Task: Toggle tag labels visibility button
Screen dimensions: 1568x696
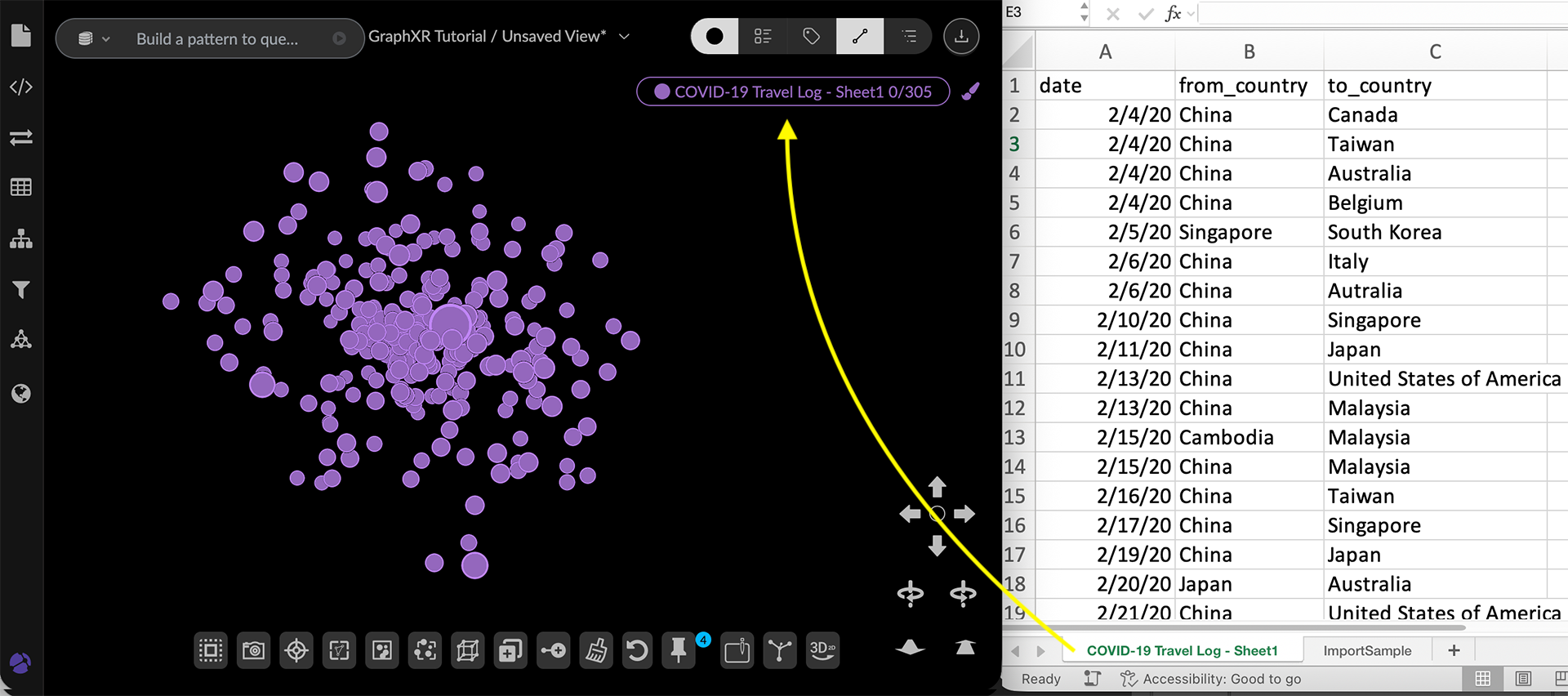Action: 811,37
